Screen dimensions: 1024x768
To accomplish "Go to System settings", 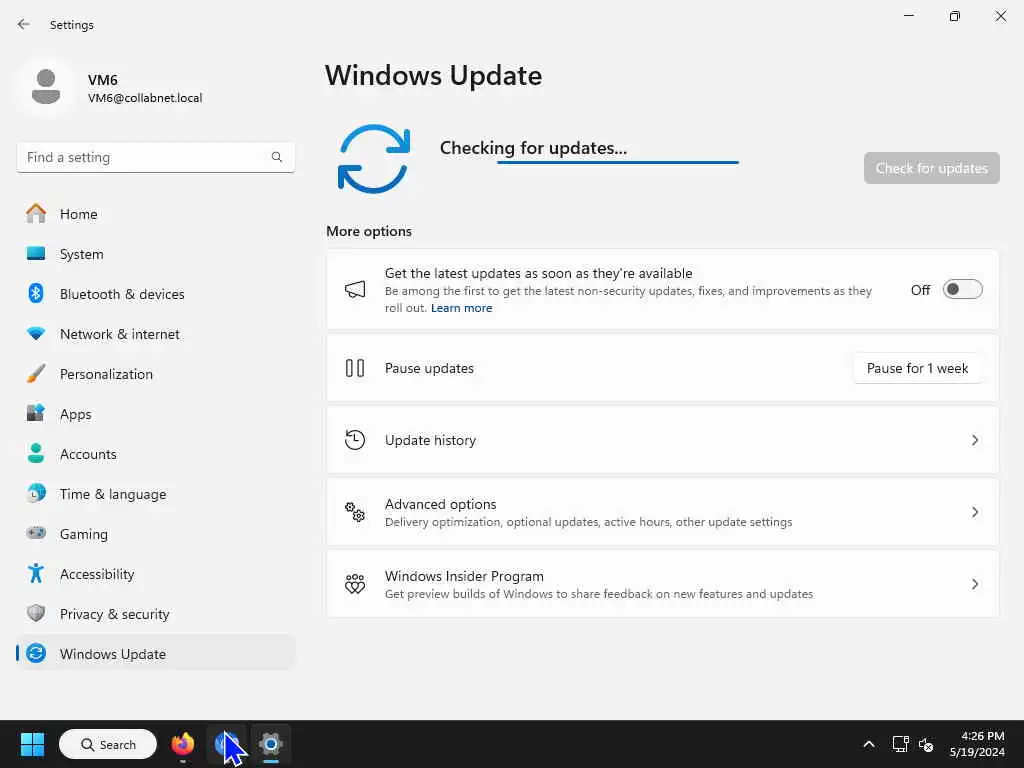I will click(155, 253).
